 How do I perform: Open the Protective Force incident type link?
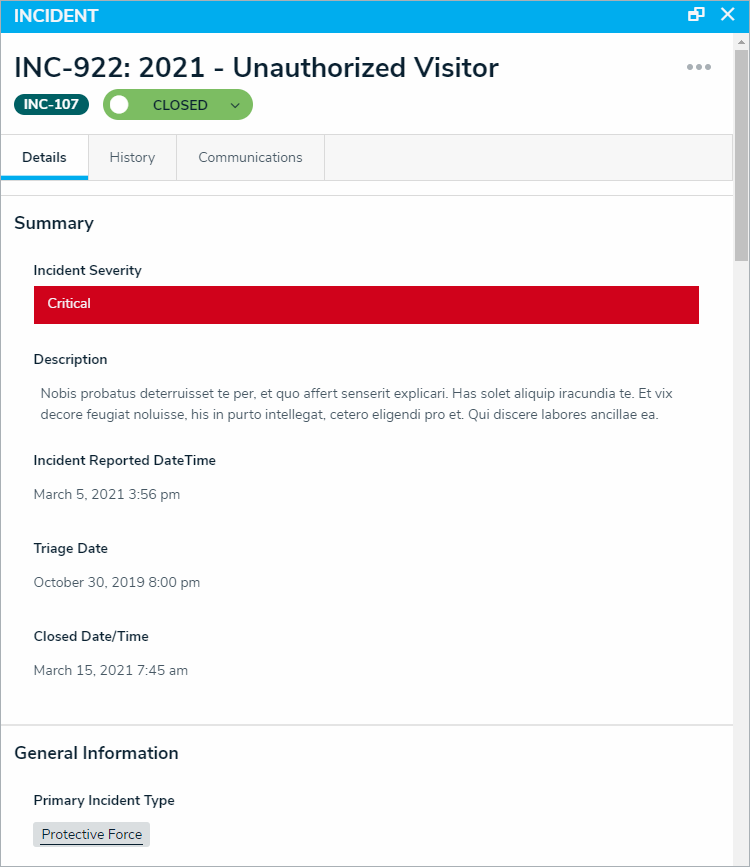pos(92,834)
